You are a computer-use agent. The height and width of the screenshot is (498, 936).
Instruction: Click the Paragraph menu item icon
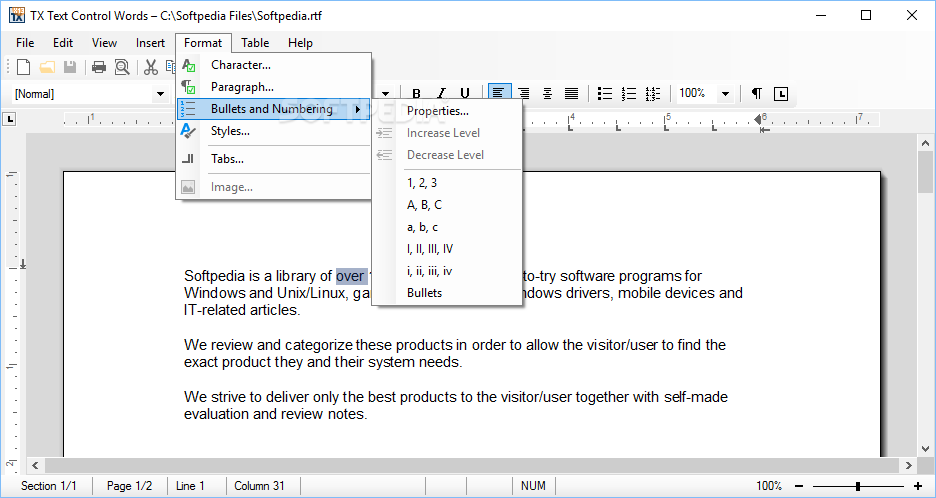point(189,87)
